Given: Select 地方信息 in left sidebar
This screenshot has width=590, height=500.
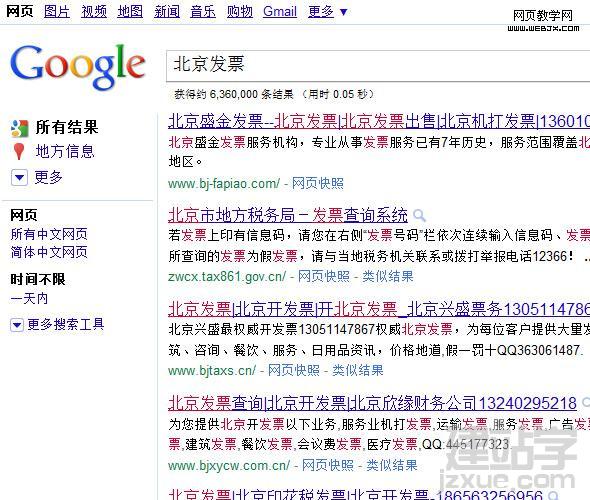Looking at the screenshot, I should [65, 152].
